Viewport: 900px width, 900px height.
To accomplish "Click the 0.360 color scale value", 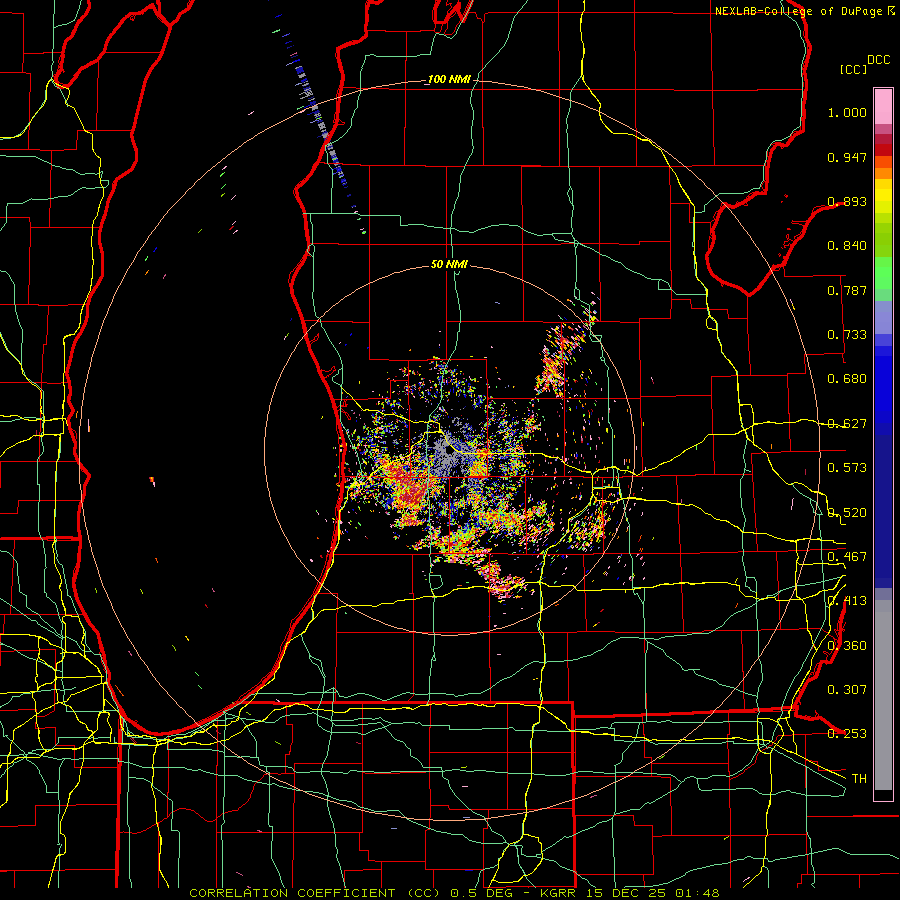I will [x=847, y=646].
